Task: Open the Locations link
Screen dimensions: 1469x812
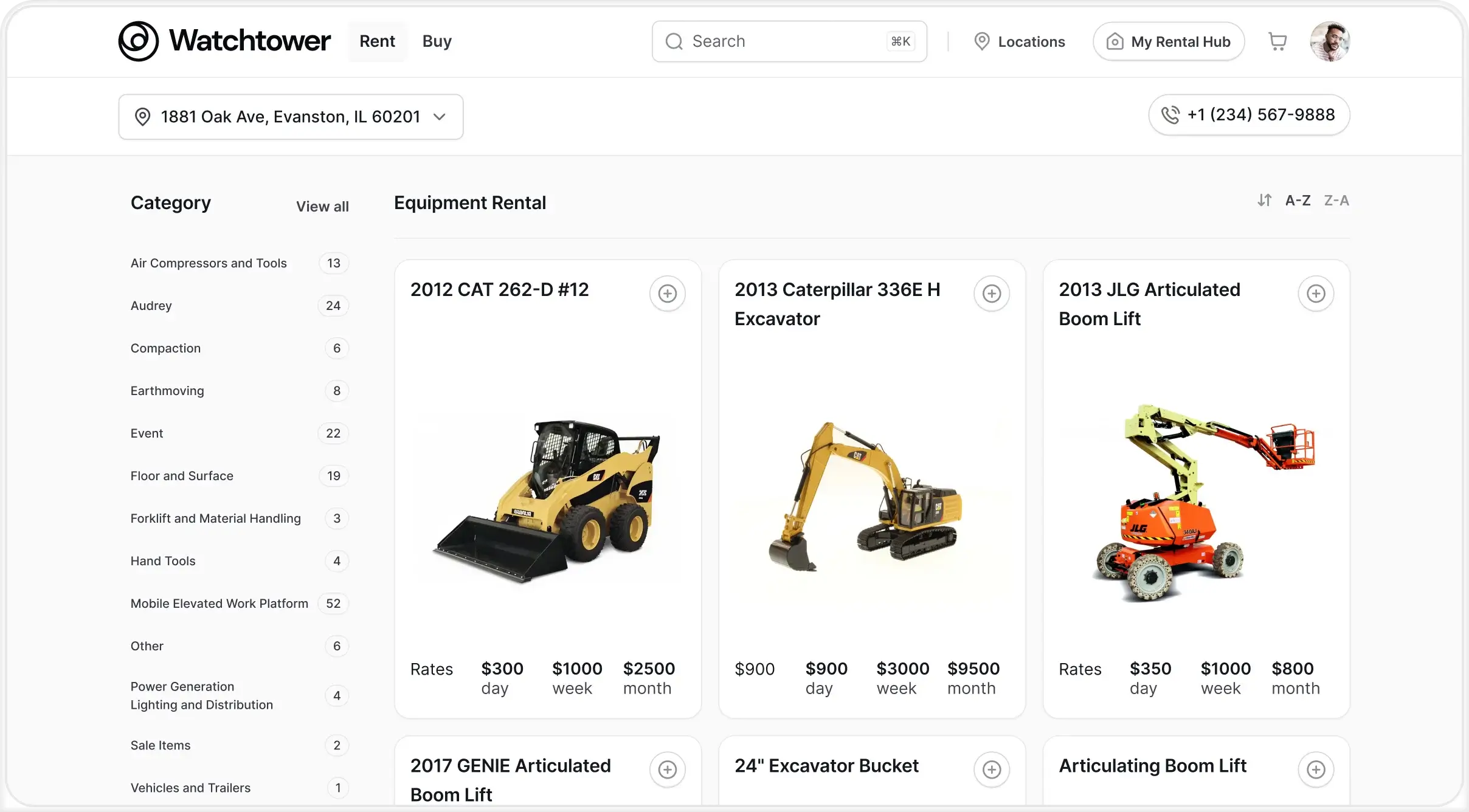Action: click(x=1019, y=41)
